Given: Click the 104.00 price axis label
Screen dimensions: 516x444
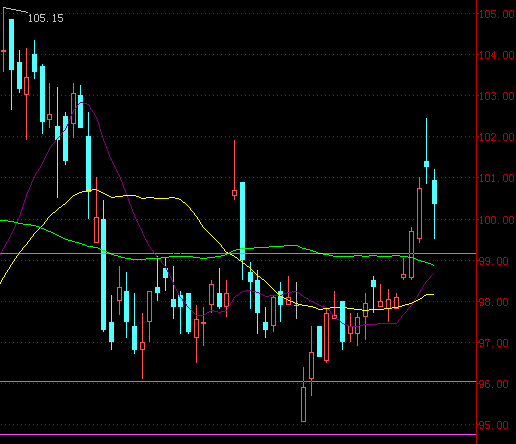Looking at the screenshot, I should [497, 55].
